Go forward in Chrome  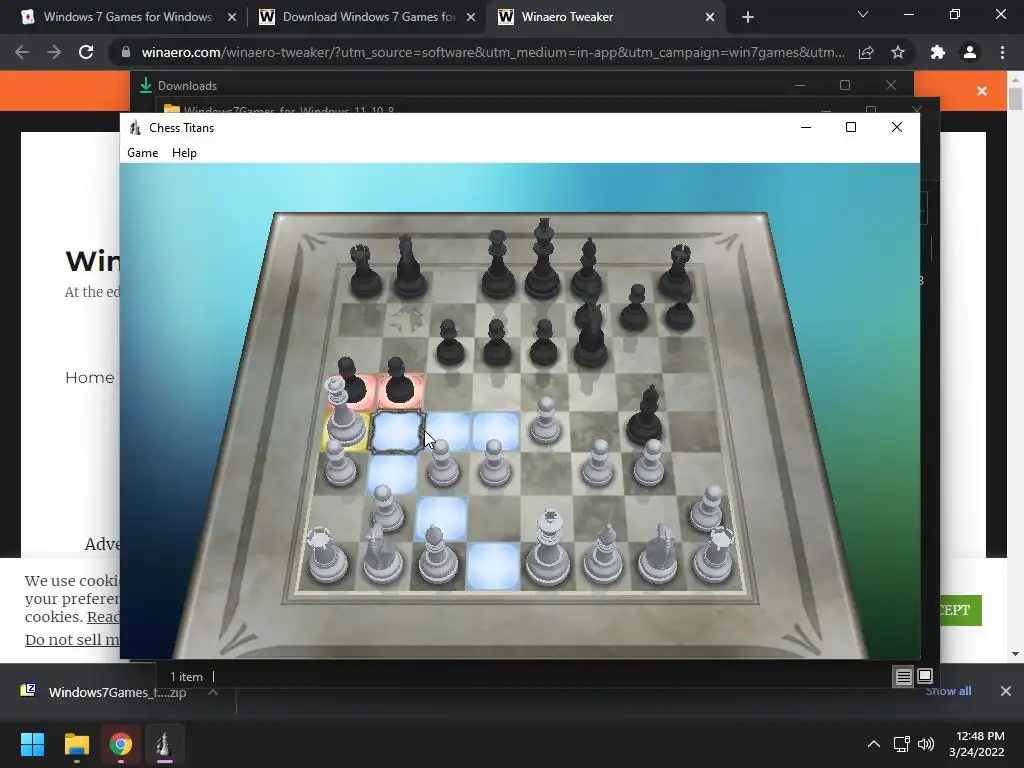click(54, 52)
